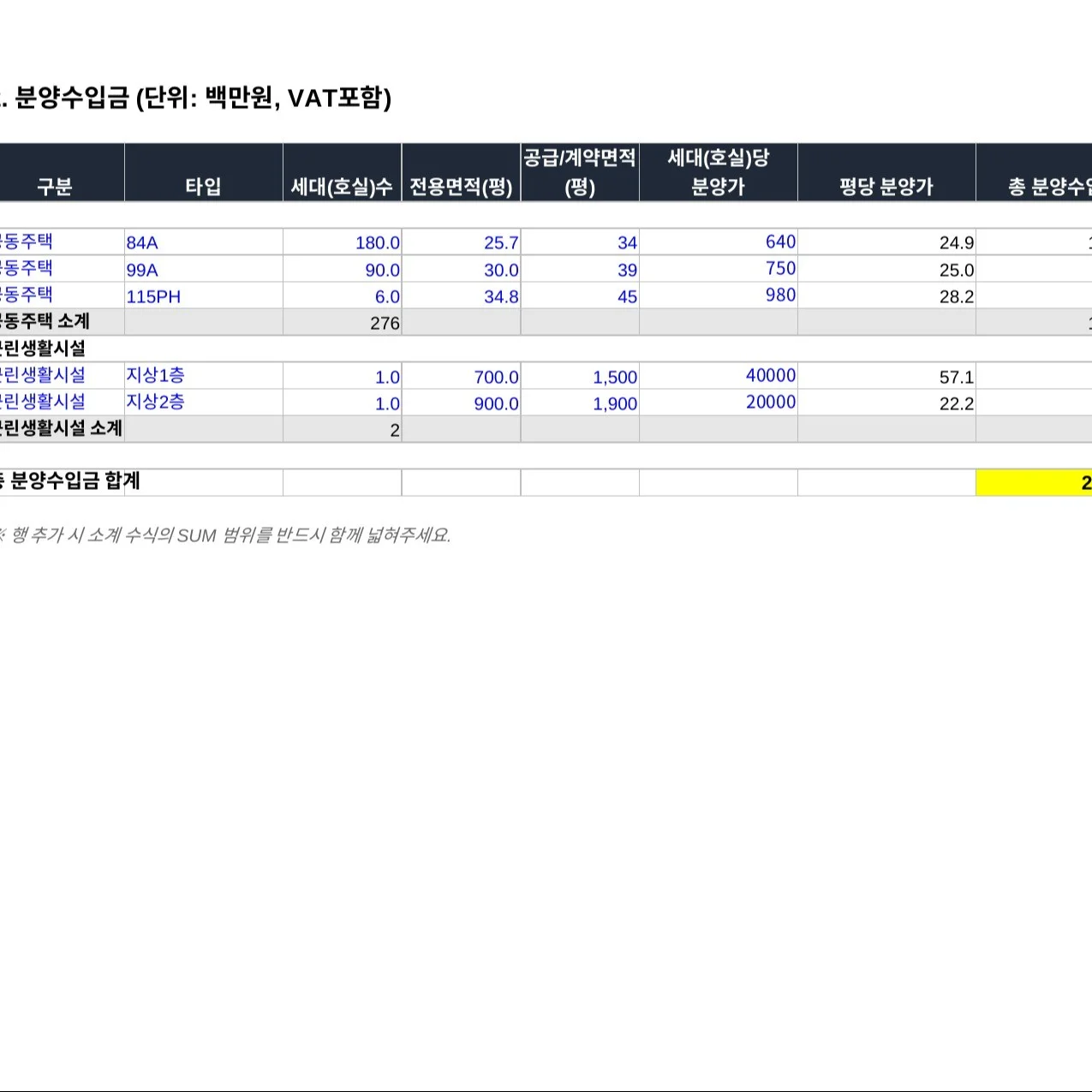Select the 25.0 price per pyeong cell
The height and width of the screenshot is (1092, 1092).
[x=886, y=270]
